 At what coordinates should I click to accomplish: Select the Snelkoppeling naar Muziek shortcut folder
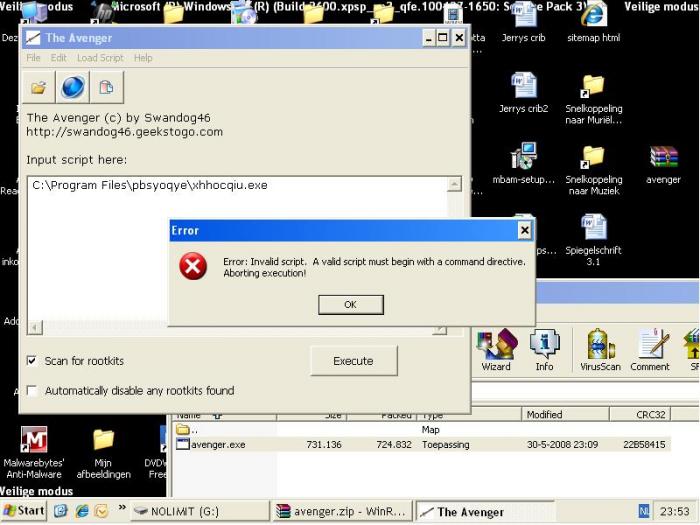(x=593, y=171)
